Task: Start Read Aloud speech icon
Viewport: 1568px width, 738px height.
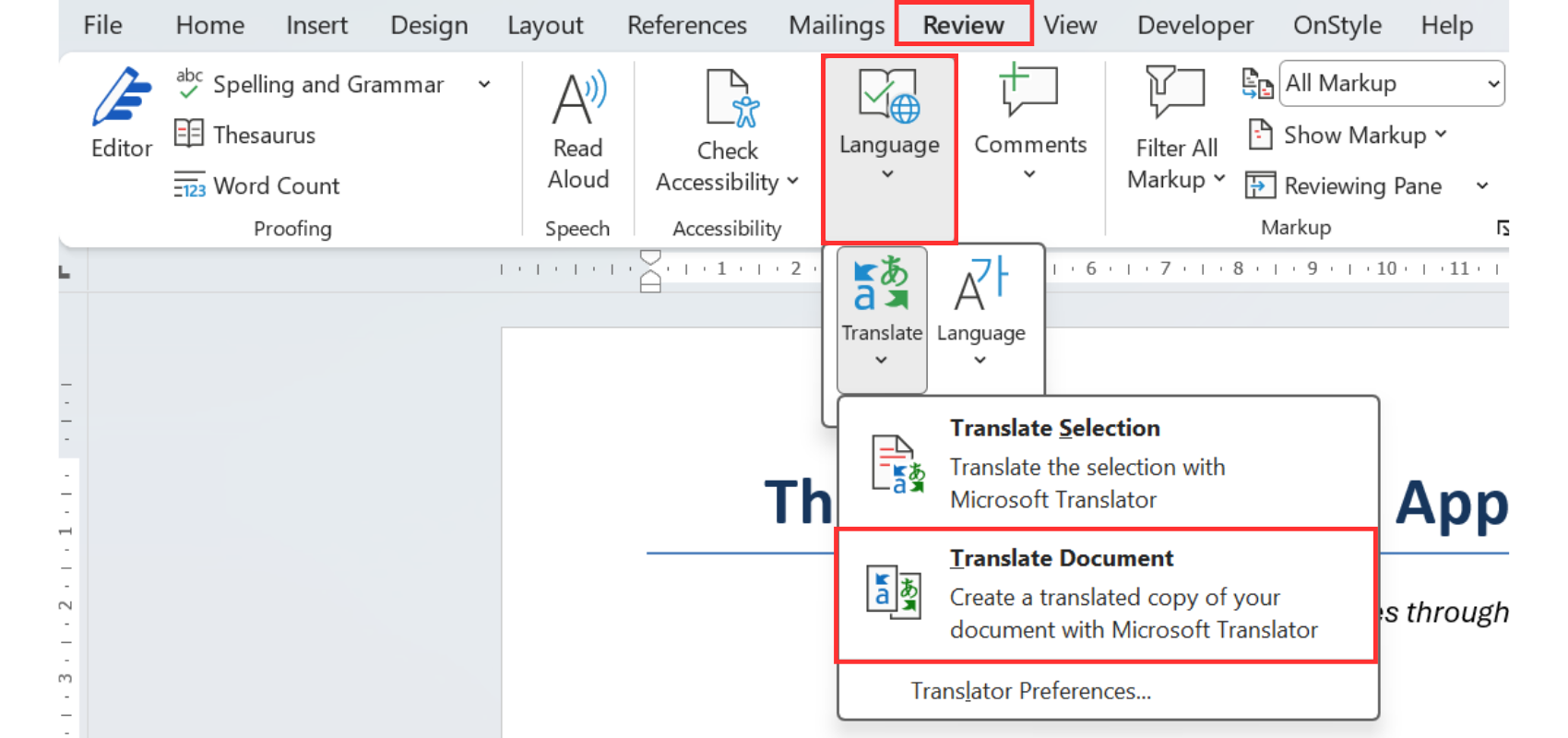Action: coord(578,97)
